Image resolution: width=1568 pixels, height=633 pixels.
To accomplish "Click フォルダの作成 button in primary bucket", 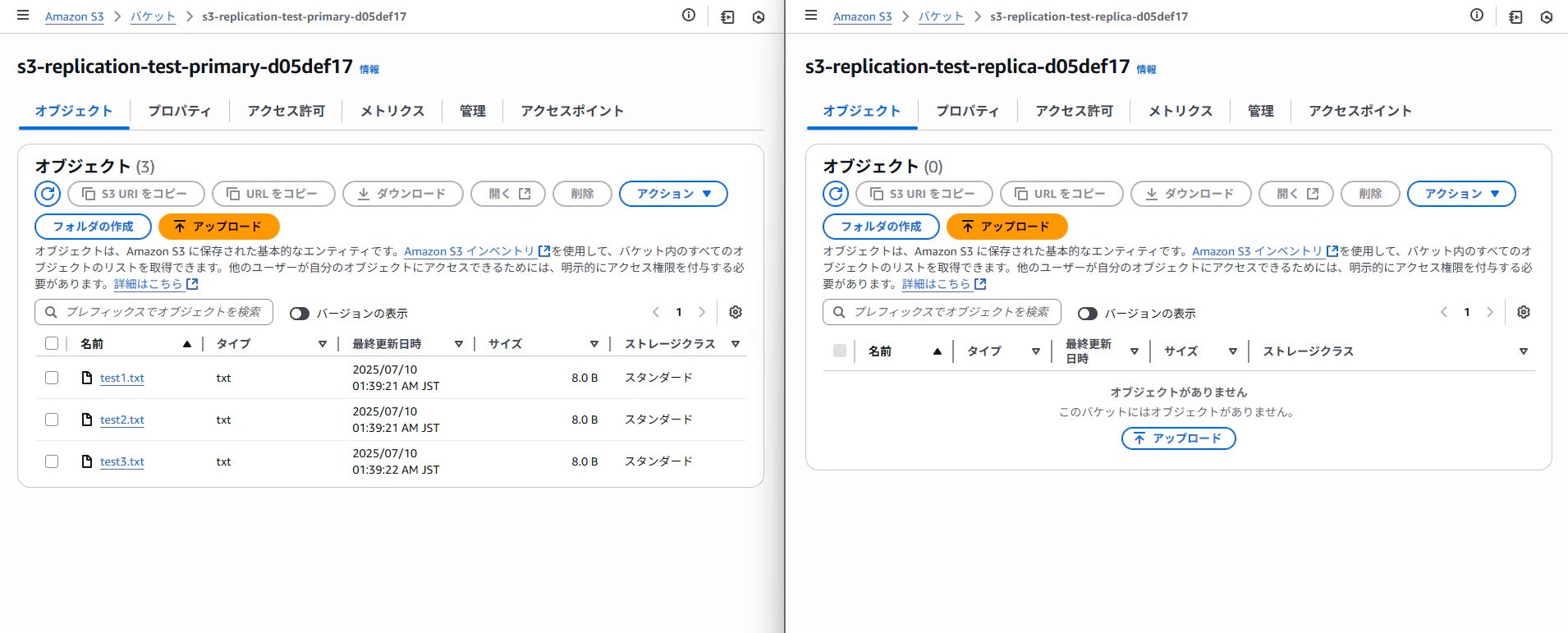I will (x=93, y=227).
